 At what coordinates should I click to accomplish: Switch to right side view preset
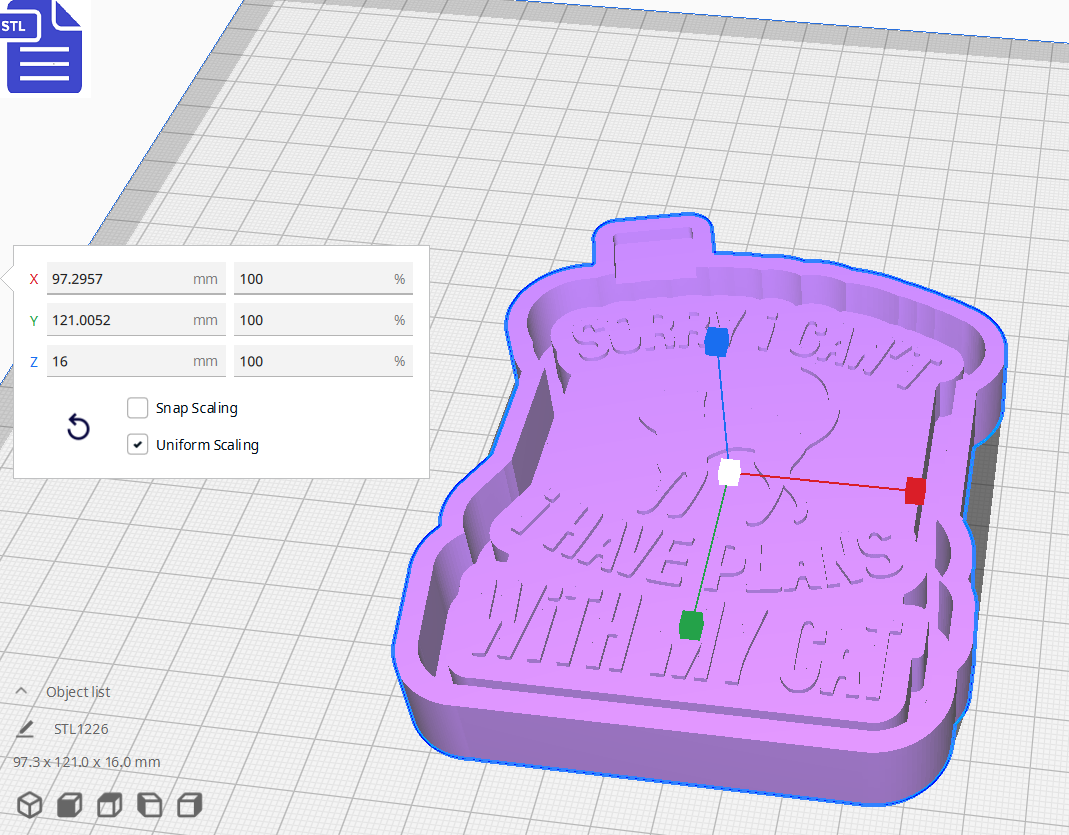pyautogui.click(x=189, y=805)
